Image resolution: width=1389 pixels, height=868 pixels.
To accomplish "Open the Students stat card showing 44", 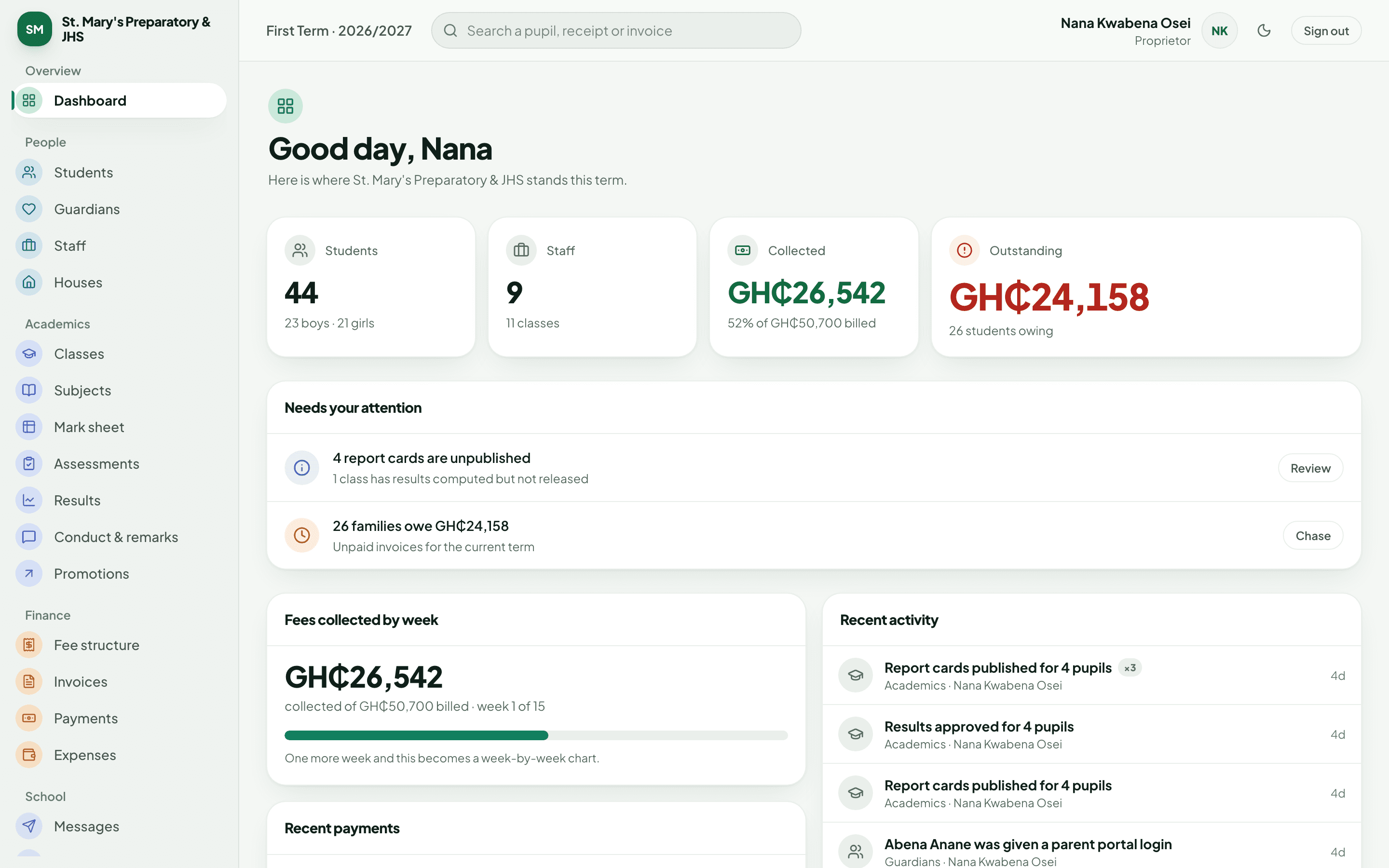I will pyautogui.click(x=371, y=287).
